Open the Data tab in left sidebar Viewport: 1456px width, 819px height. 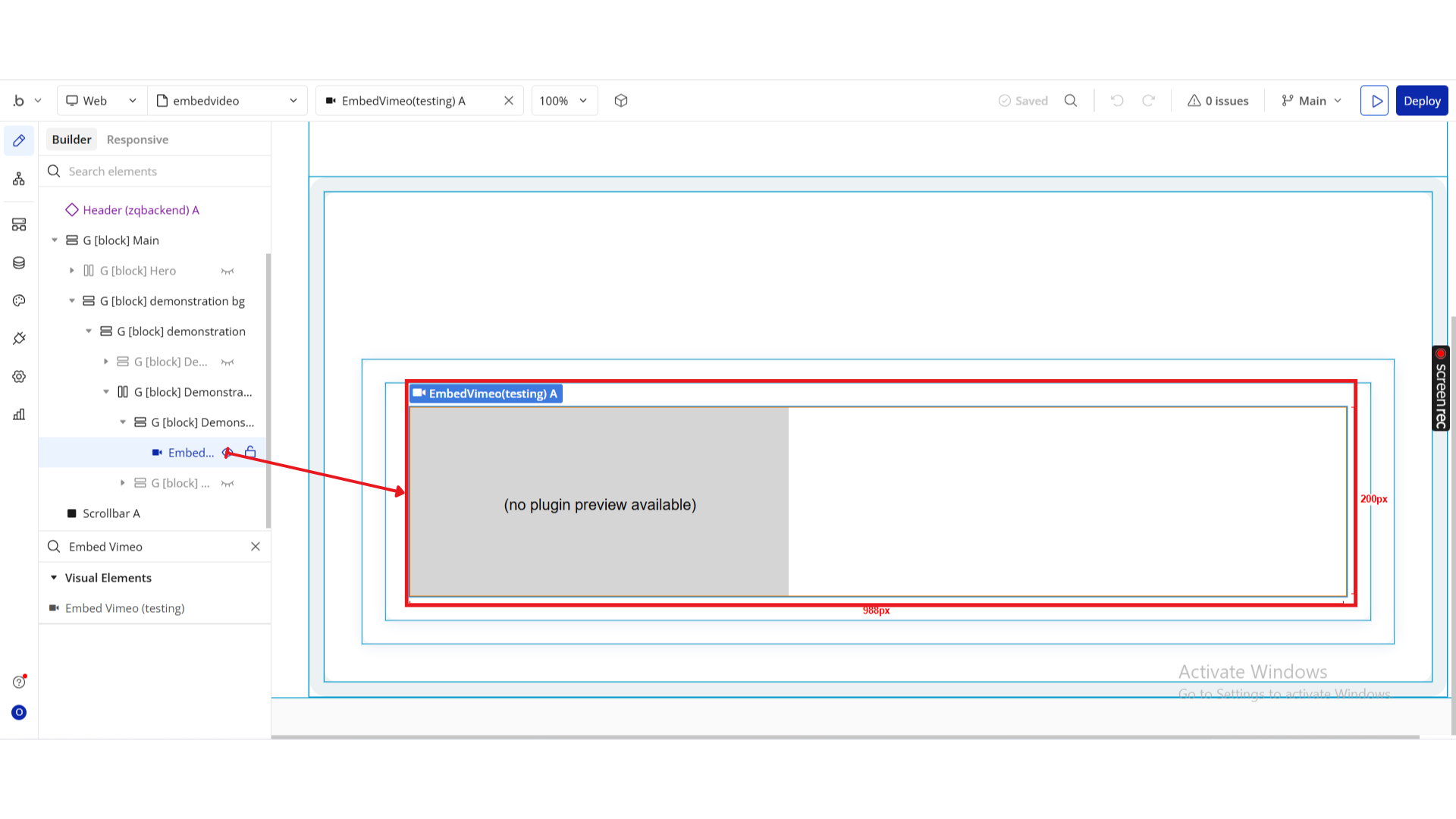click(x=19, y=262)
